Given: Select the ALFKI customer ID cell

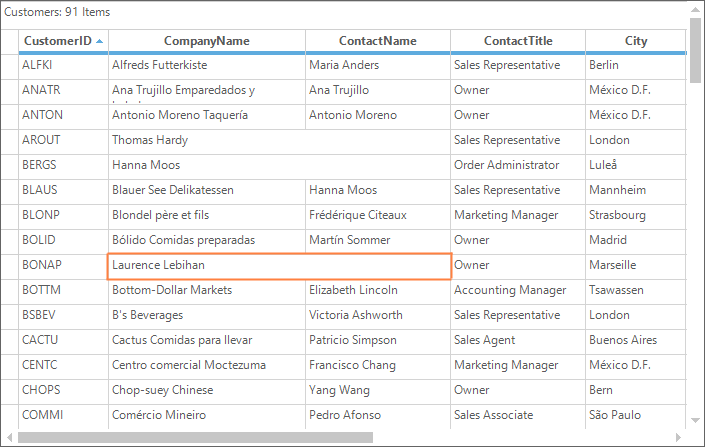Looking at the screenshot, I should coord(63,65).
